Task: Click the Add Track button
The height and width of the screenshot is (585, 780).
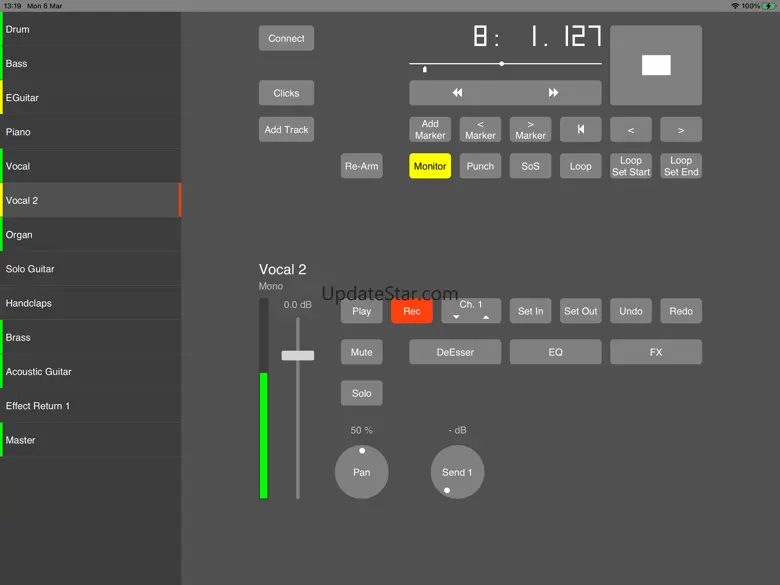Action: click(286, 129)
